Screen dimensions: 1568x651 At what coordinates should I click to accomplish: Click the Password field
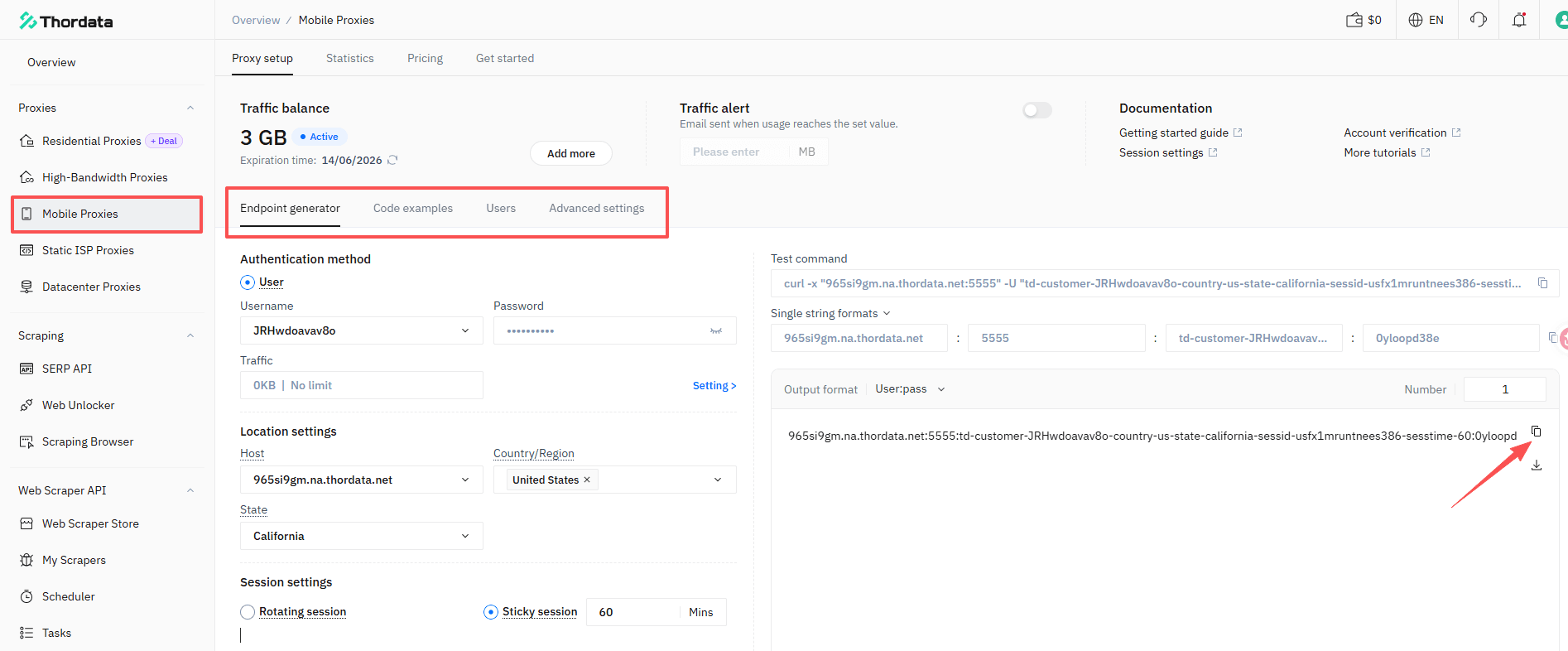[615, 330]
